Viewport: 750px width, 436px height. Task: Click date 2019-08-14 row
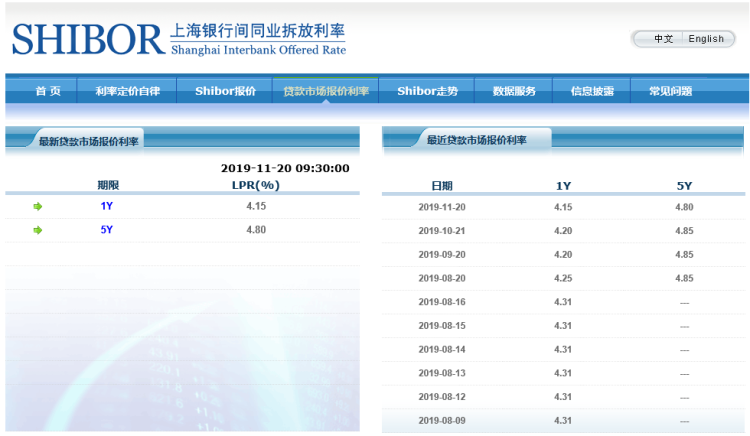click(x=441, y=349)
